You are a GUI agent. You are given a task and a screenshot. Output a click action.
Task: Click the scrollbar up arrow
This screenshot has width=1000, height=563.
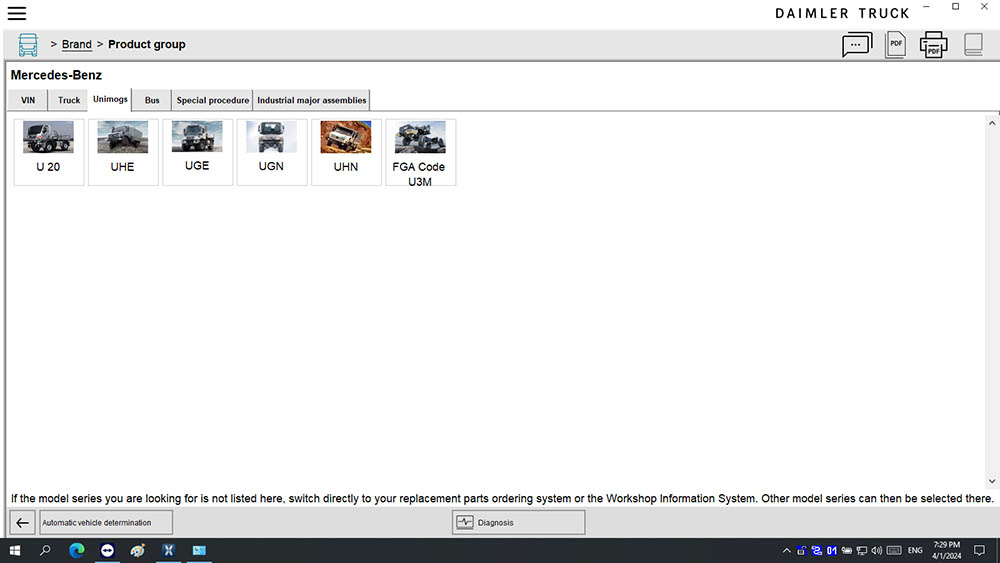click(992, 123)
